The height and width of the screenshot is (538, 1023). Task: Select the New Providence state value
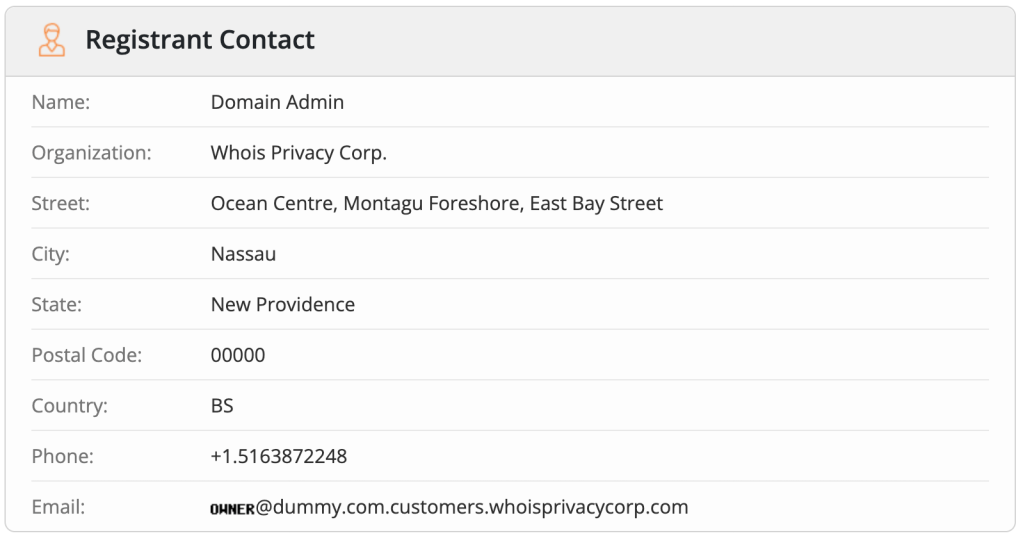pos(282,305)
